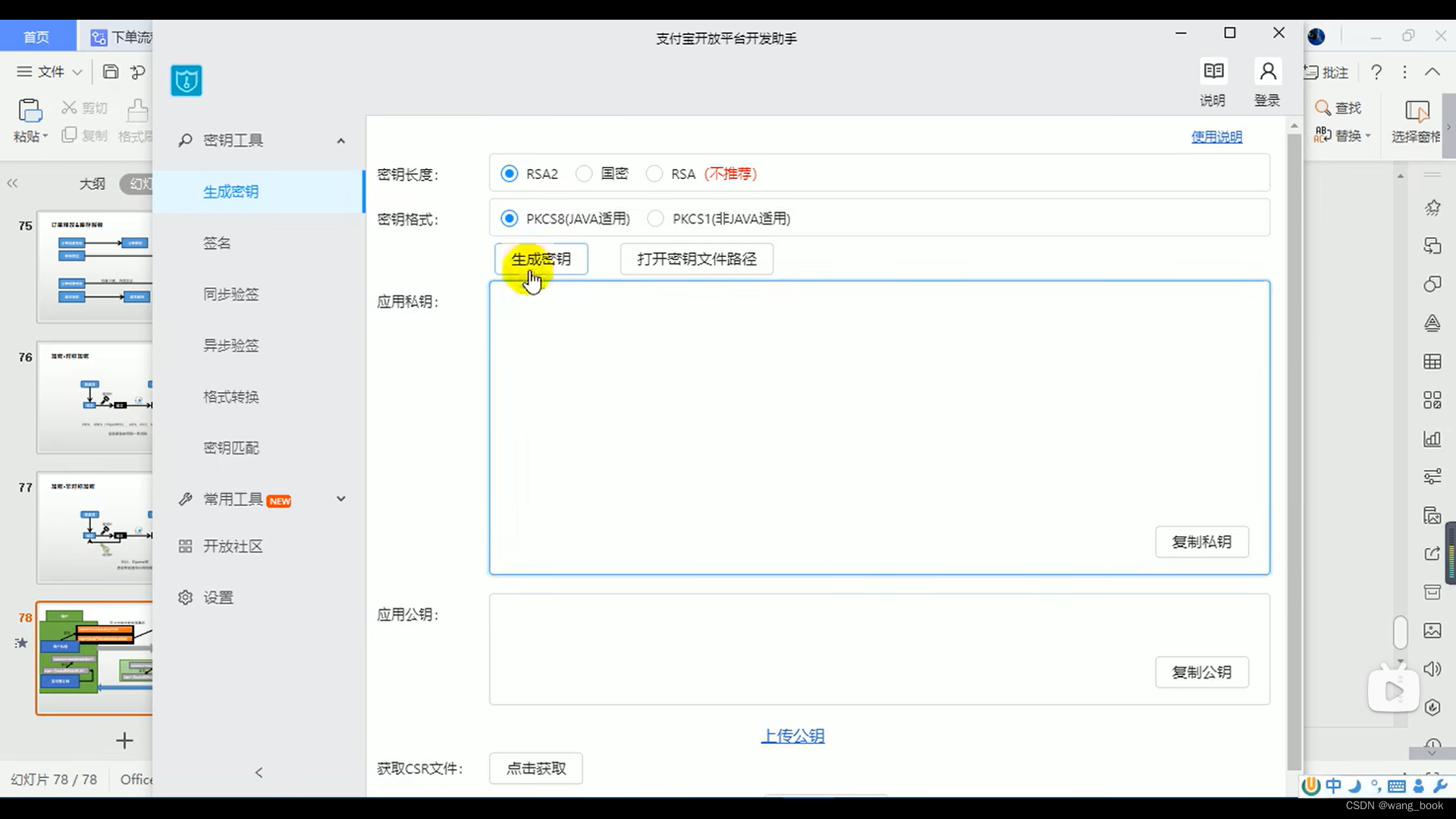Click the Alipay assistant shield logo
Screen dimensions: 1456x819
click(187, 80)
